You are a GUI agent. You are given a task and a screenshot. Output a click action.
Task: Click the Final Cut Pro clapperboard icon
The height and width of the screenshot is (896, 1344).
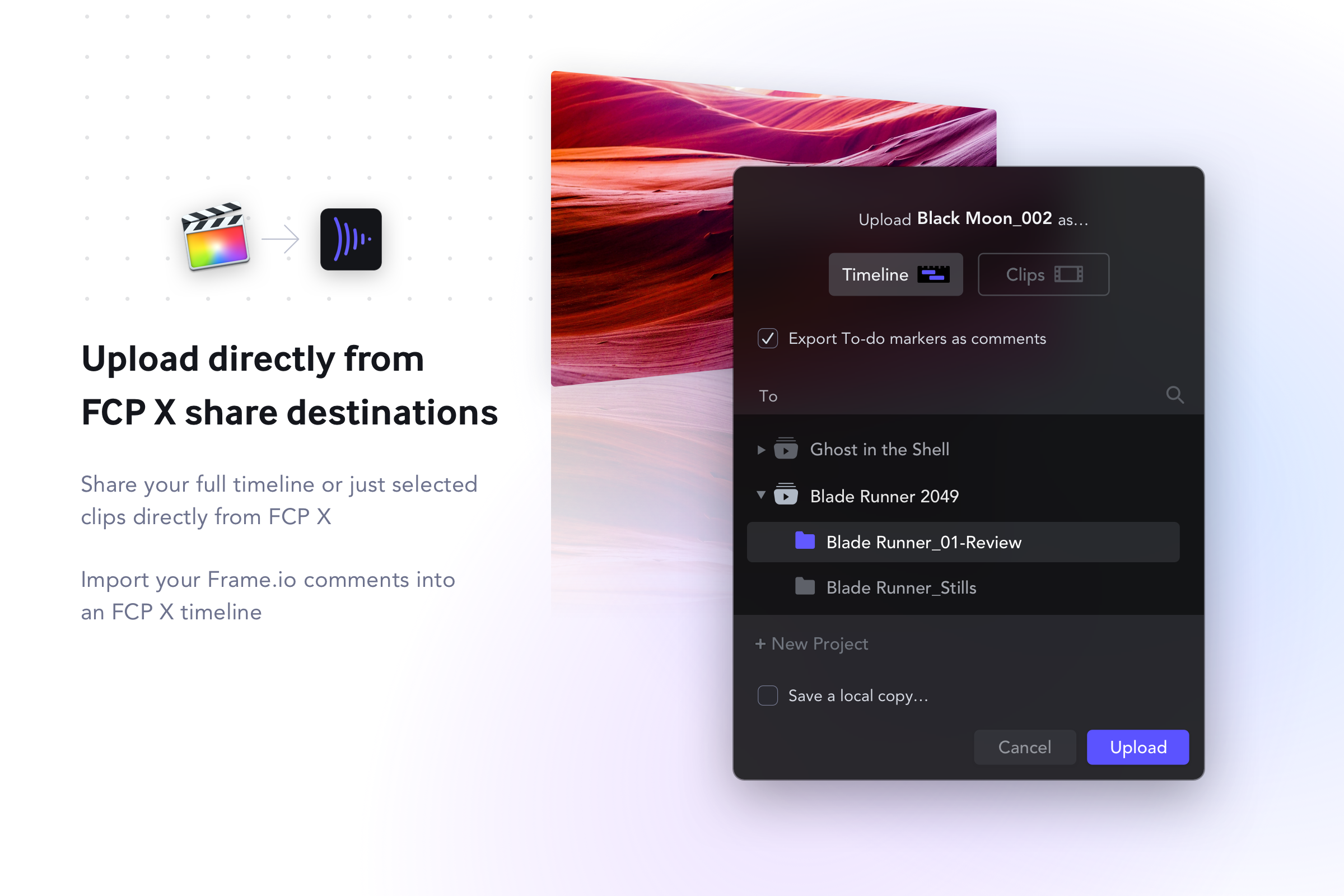216,236
